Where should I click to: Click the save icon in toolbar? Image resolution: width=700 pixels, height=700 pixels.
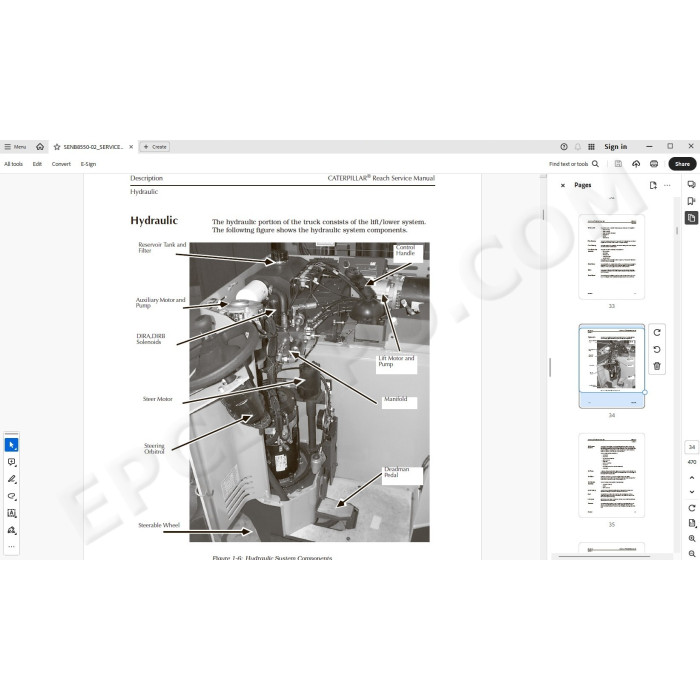(618, 164)
